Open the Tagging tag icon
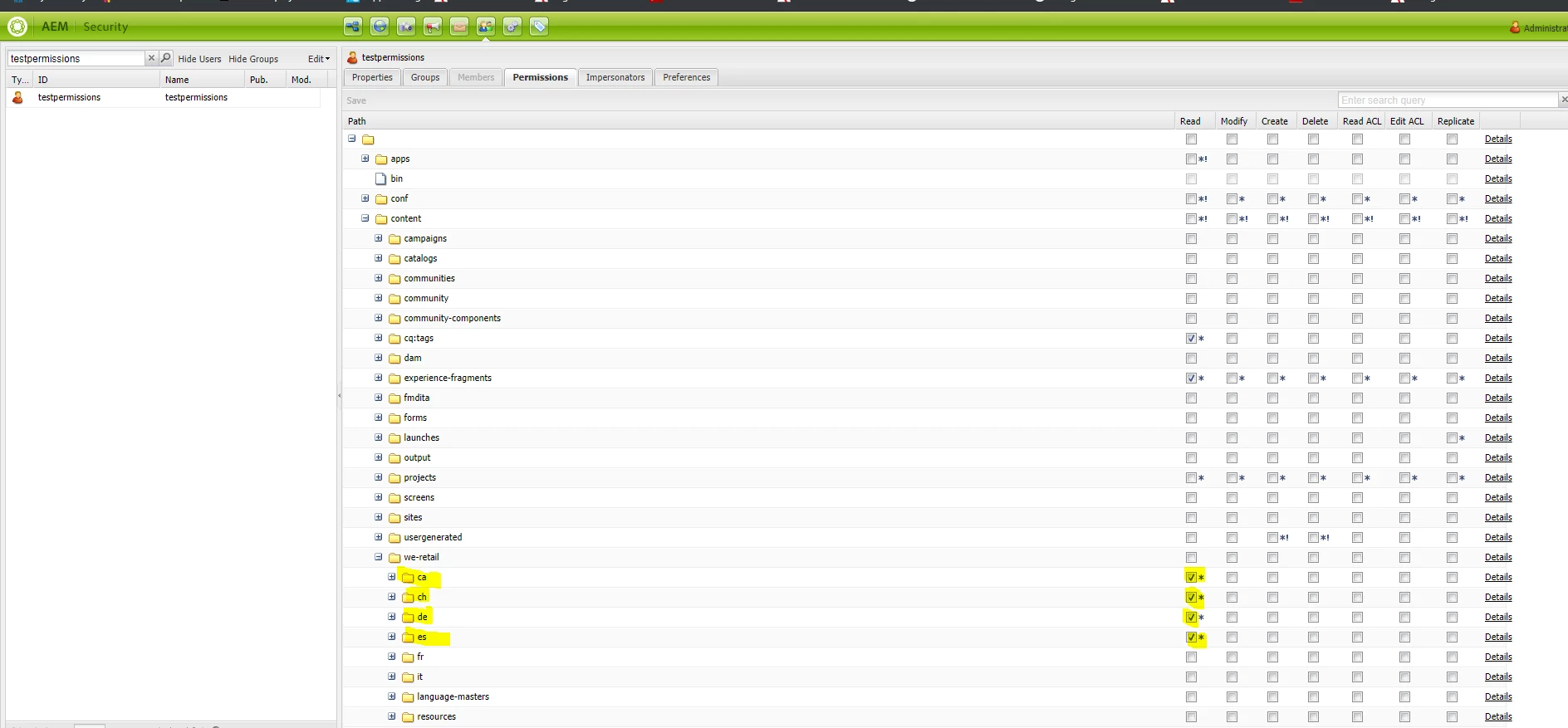This screenshot has height=728, width=1568. [539, 27]
